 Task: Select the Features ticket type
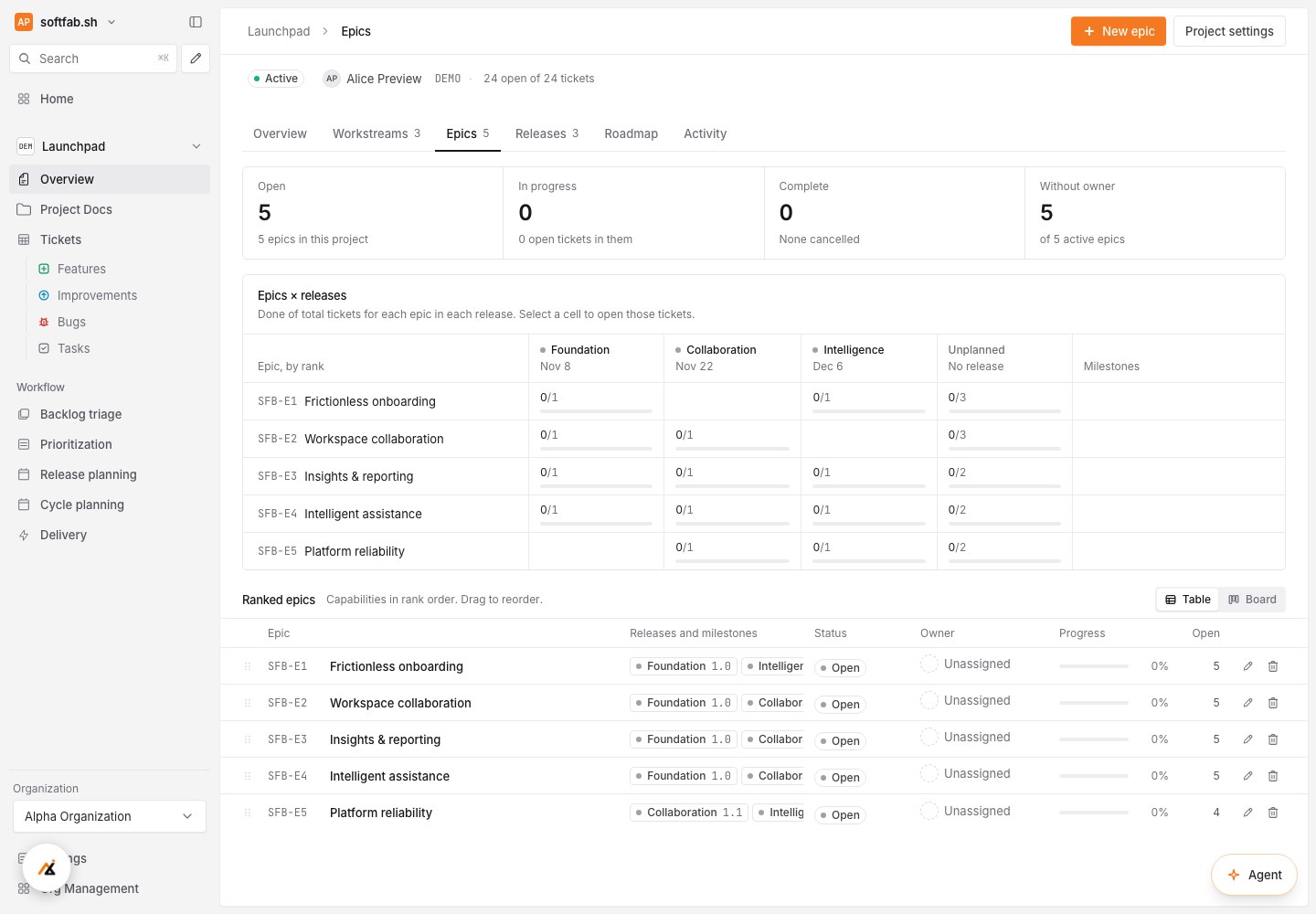[x=81, y=269]
